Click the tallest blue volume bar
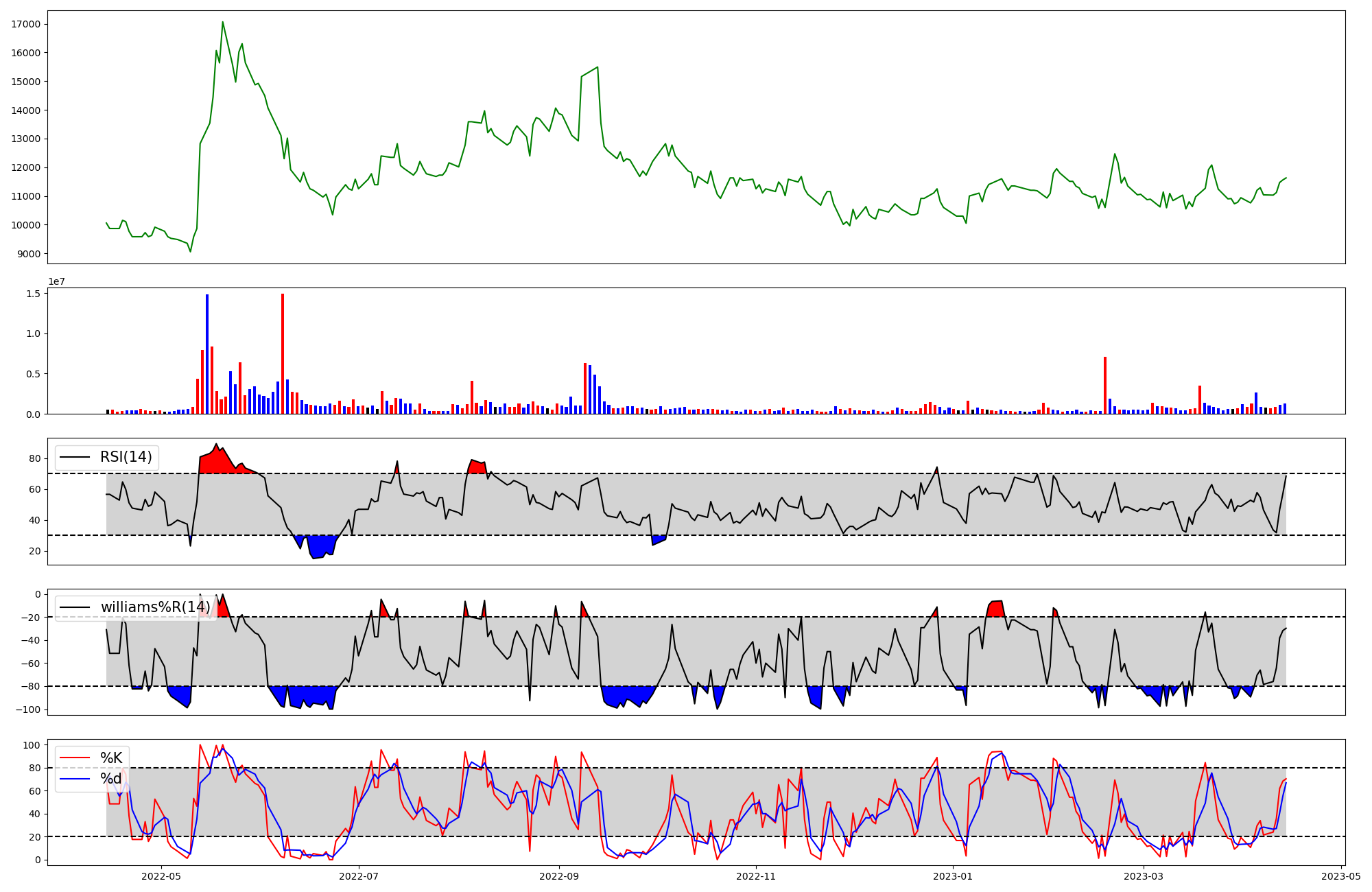 coord(207,354)
